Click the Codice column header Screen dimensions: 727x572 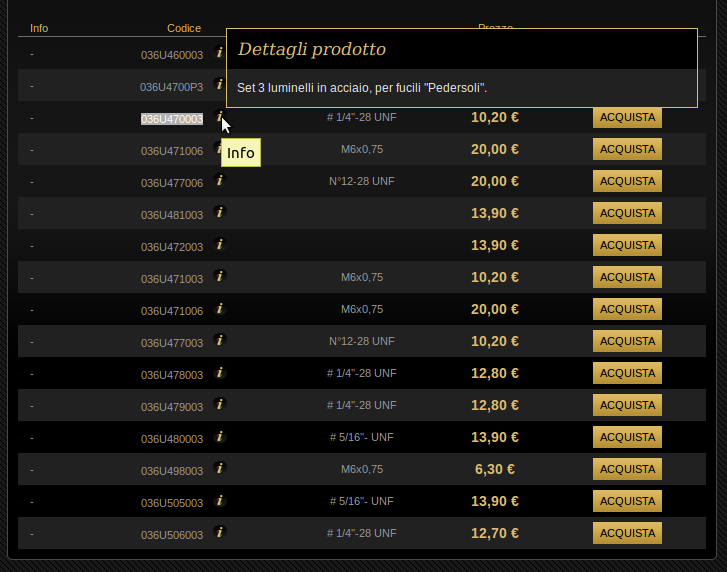coord(184,28)
